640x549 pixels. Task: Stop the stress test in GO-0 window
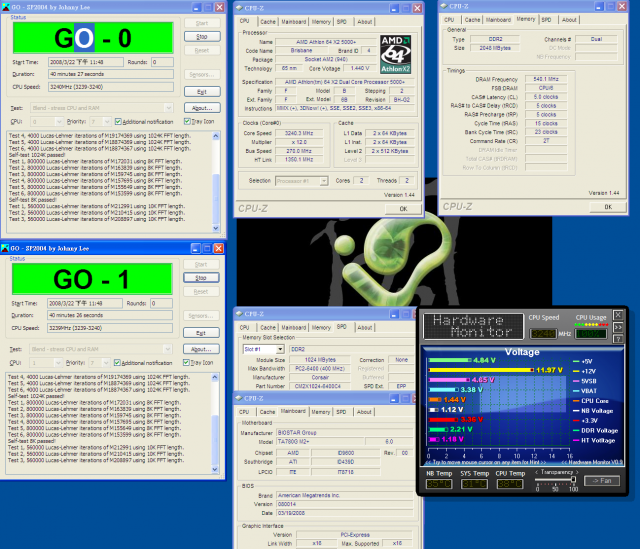(x=202, y=36)
